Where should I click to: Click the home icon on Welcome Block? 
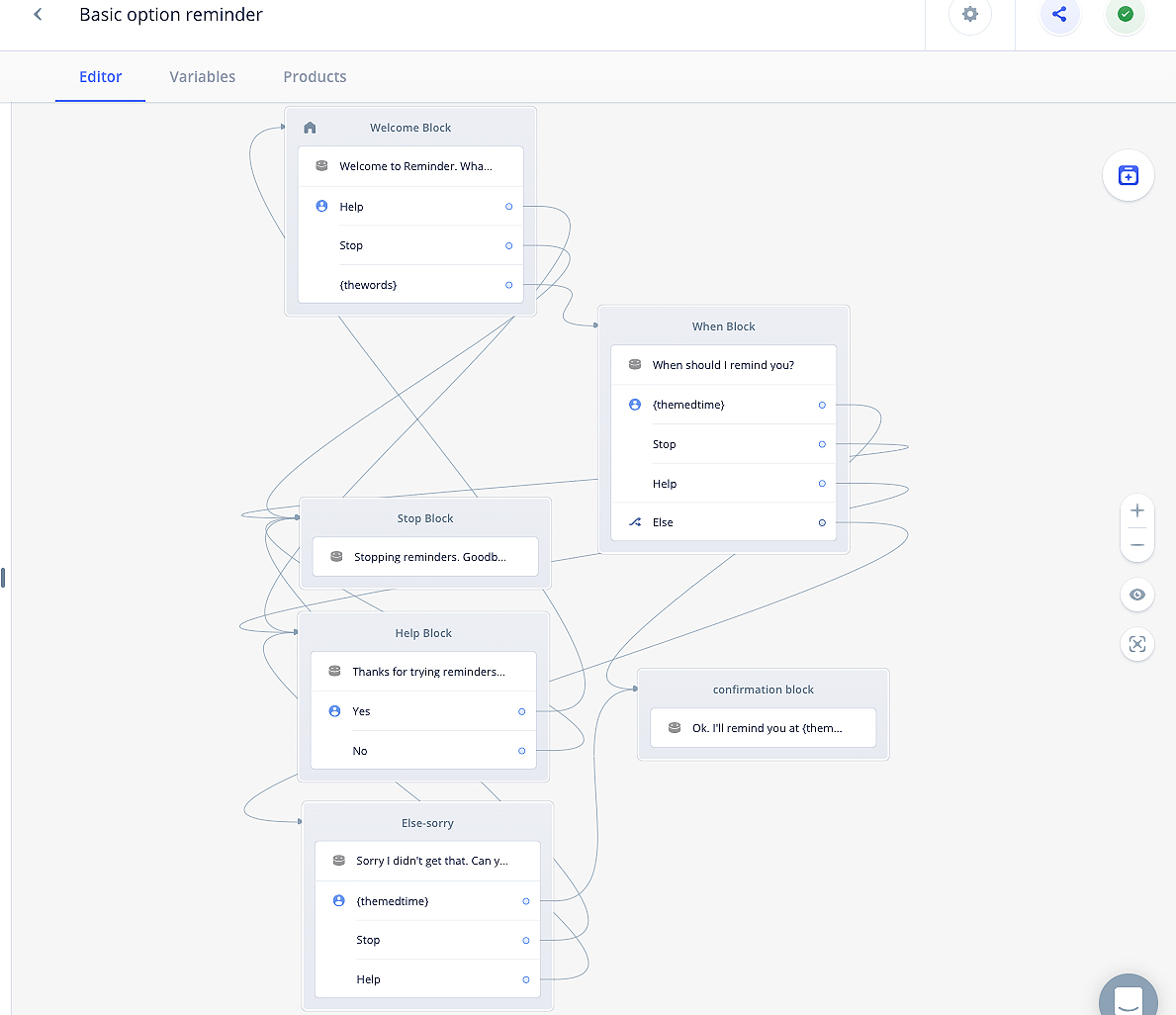point(310,128)
